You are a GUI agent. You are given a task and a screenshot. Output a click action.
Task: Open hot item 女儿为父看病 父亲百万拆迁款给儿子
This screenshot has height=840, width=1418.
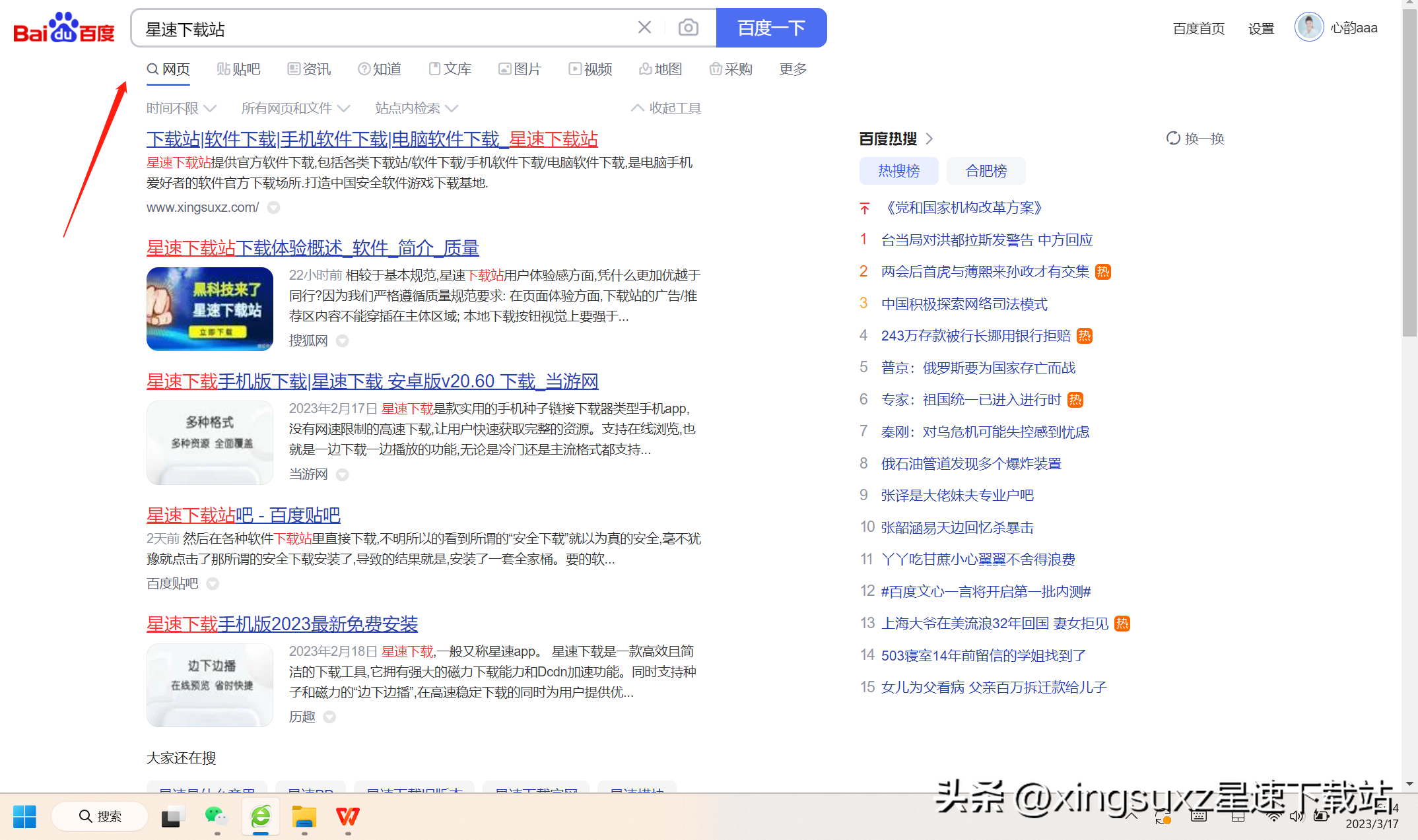[994, 688]
